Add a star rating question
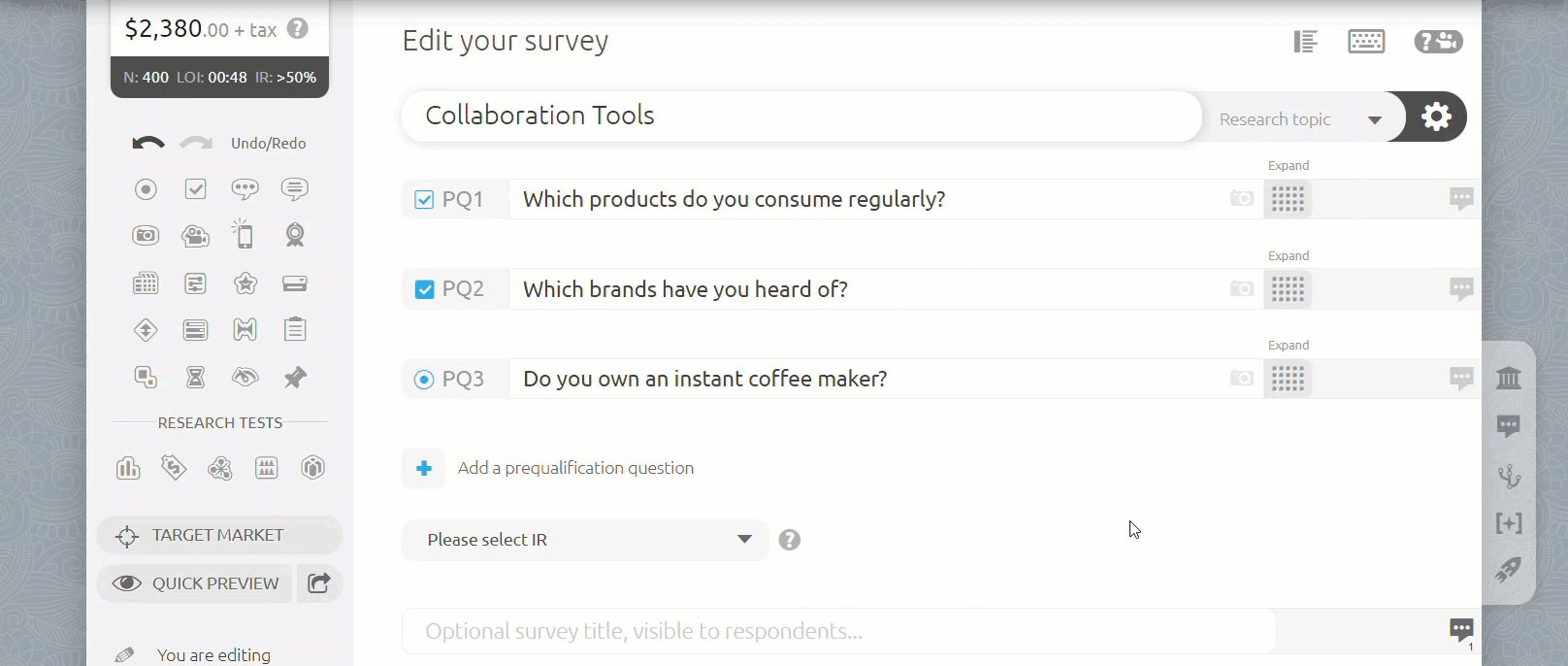The image size is (1568, 666). click(245, 283)
